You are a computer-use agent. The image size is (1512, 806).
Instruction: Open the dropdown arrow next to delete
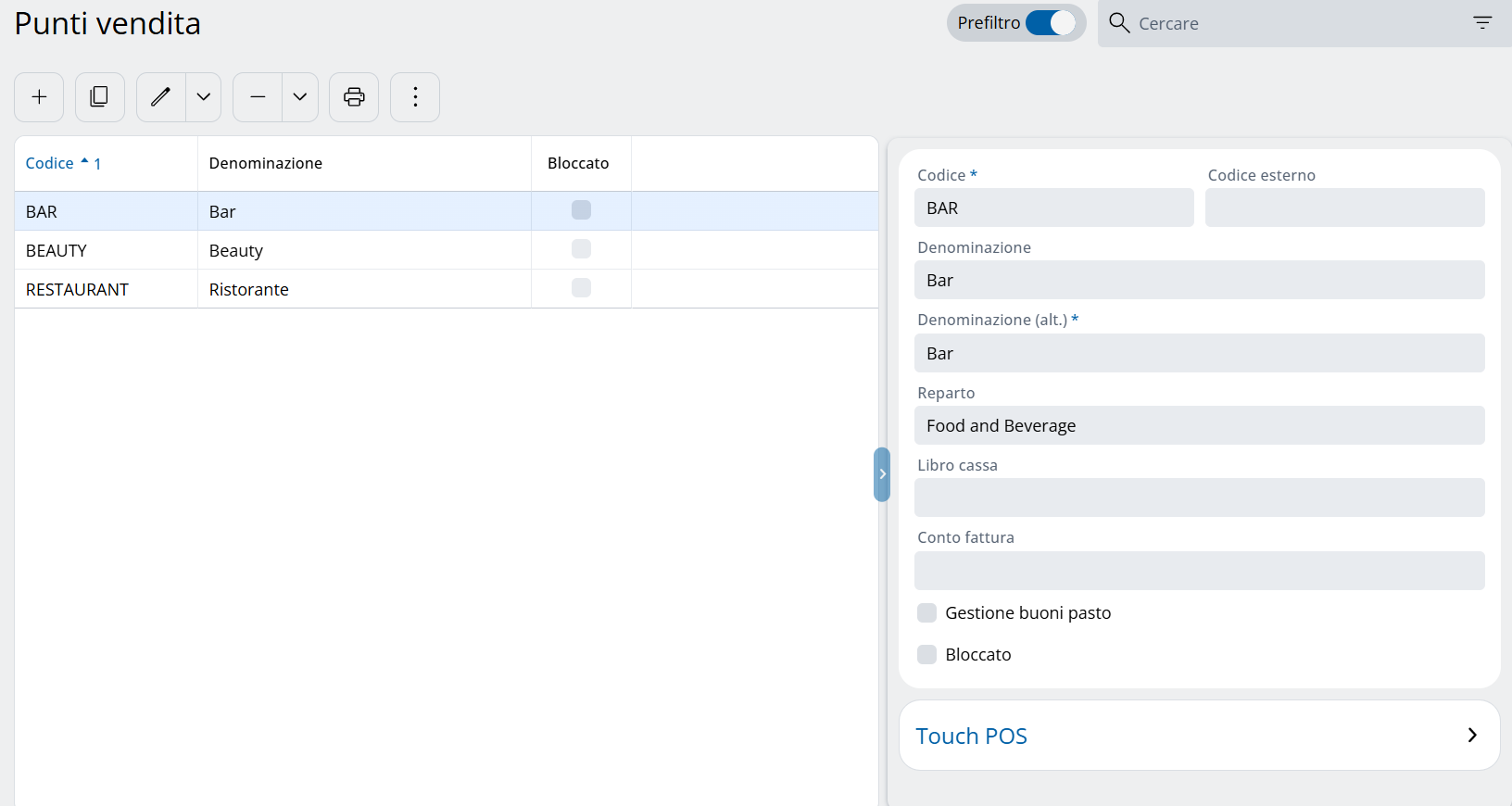(300, 97)
